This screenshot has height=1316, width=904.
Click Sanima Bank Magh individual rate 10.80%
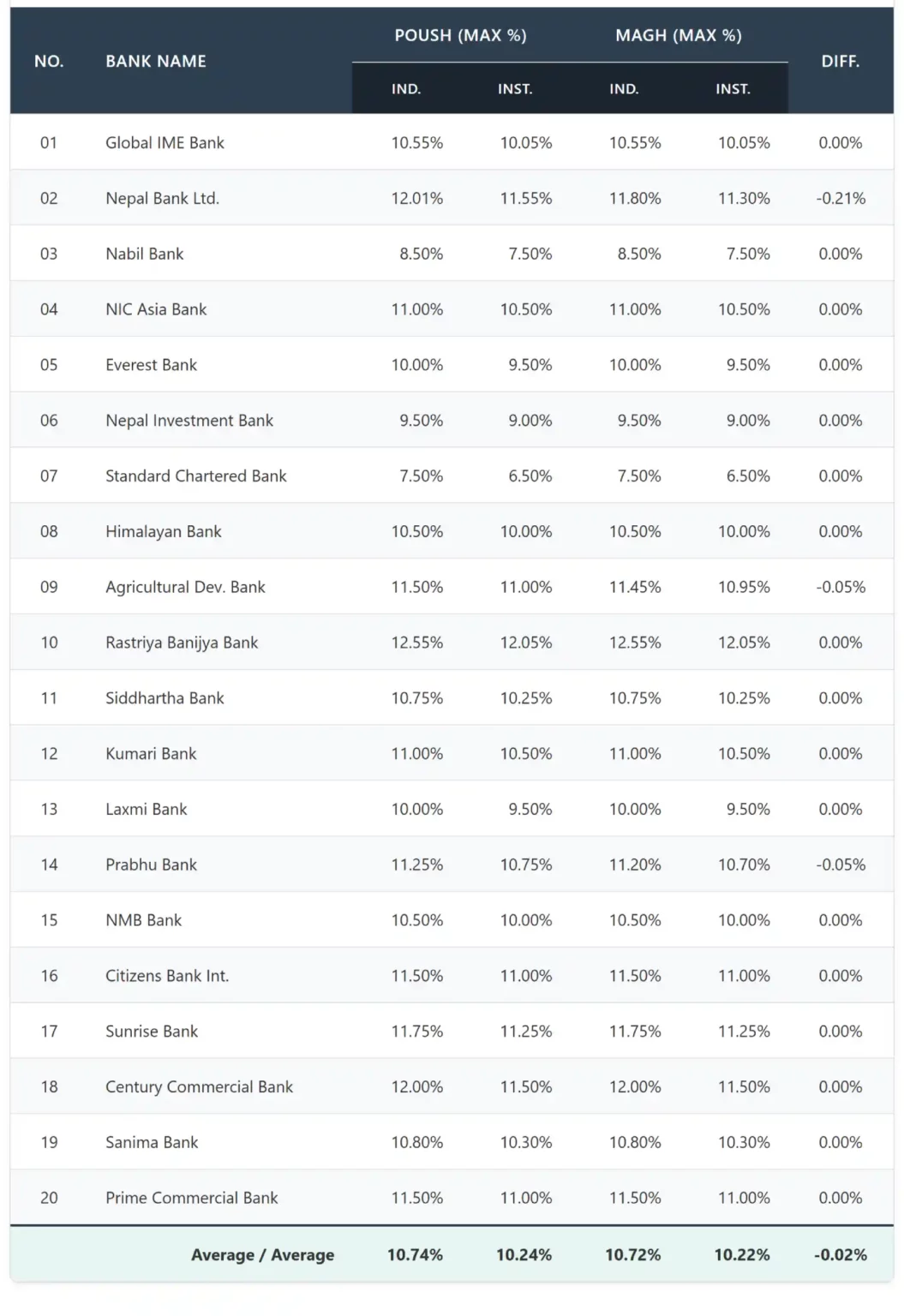635,1143
